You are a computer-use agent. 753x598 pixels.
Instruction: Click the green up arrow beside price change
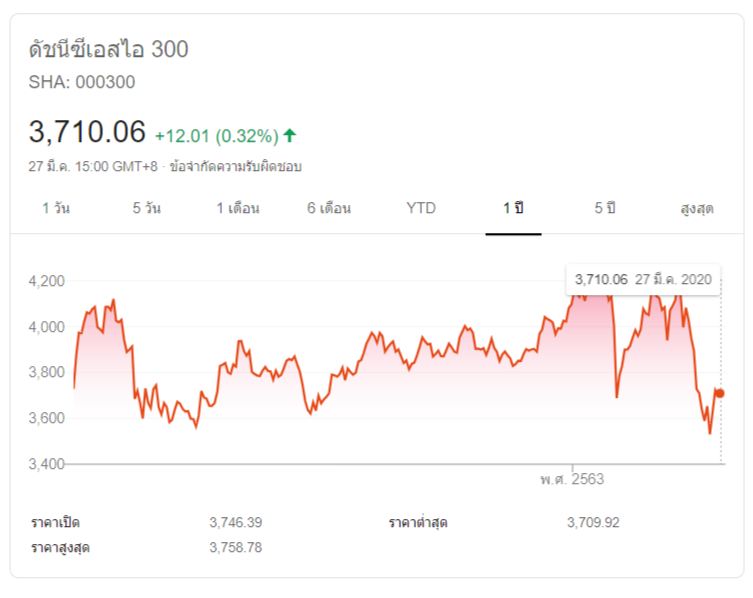(x=290, y=135)
